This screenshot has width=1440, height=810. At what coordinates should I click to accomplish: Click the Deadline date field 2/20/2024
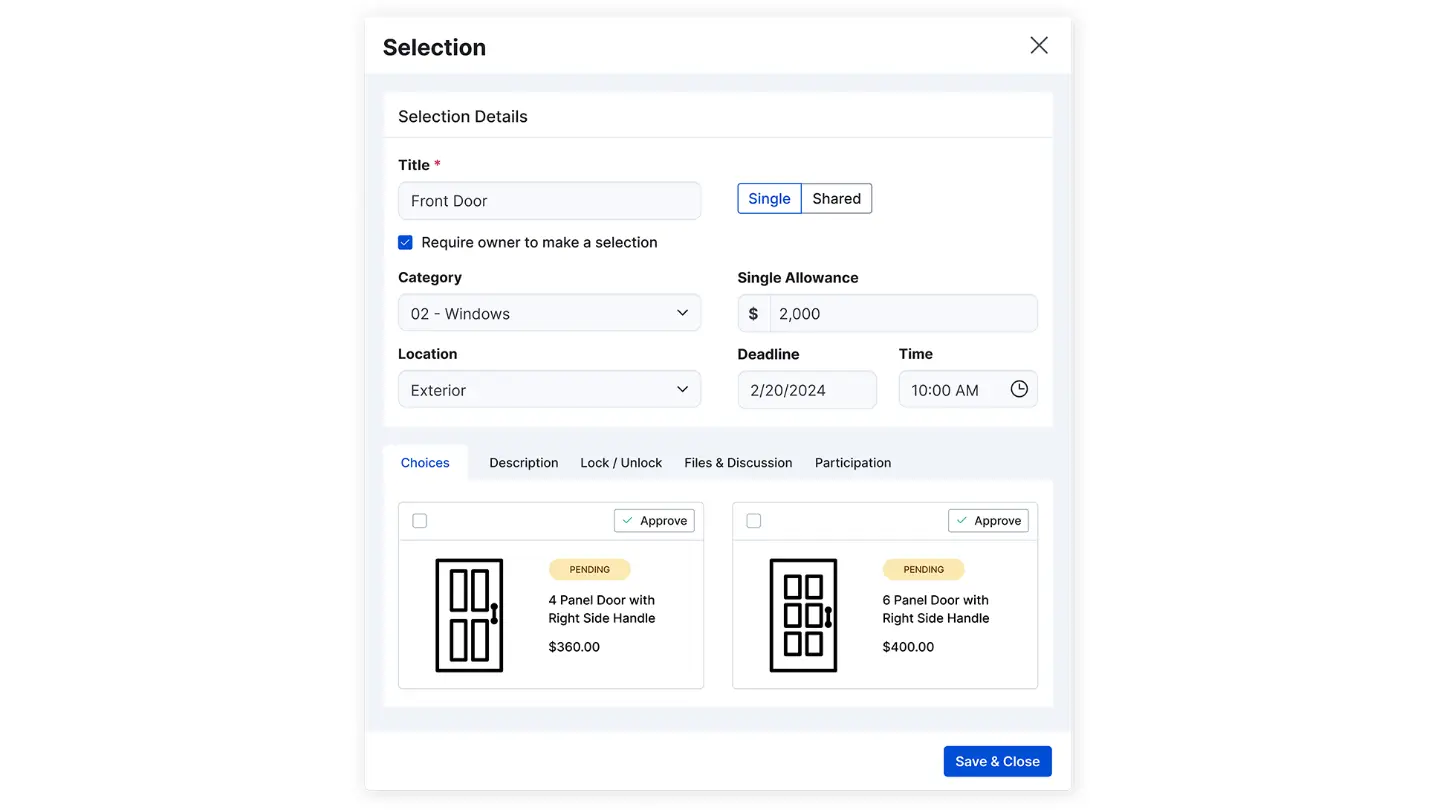tap(807, 390)
